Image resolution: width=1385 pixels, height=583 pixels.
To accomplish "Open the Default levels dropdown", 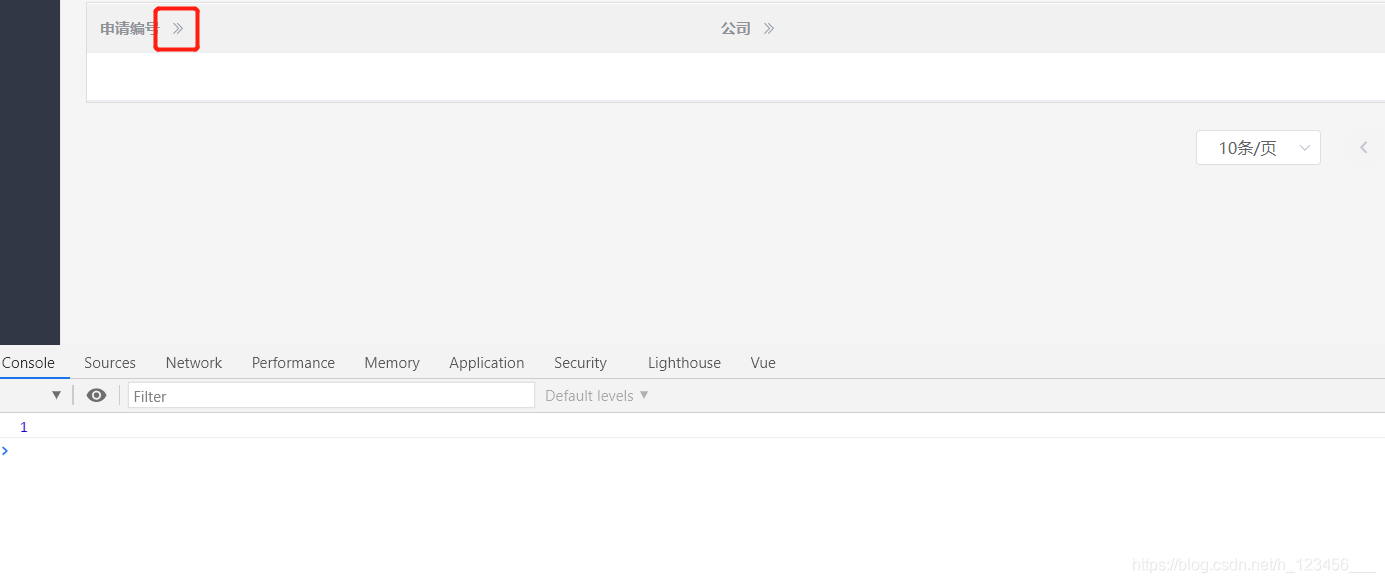I will coord(597,396).
